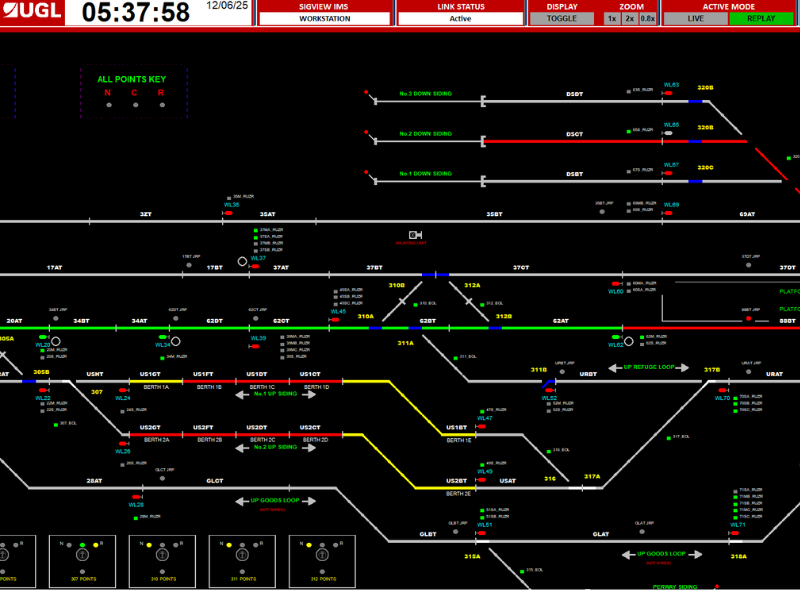Click the yellow US1GT Berth 1A track
The image size is (800, 590).
(x=156, y=381)
